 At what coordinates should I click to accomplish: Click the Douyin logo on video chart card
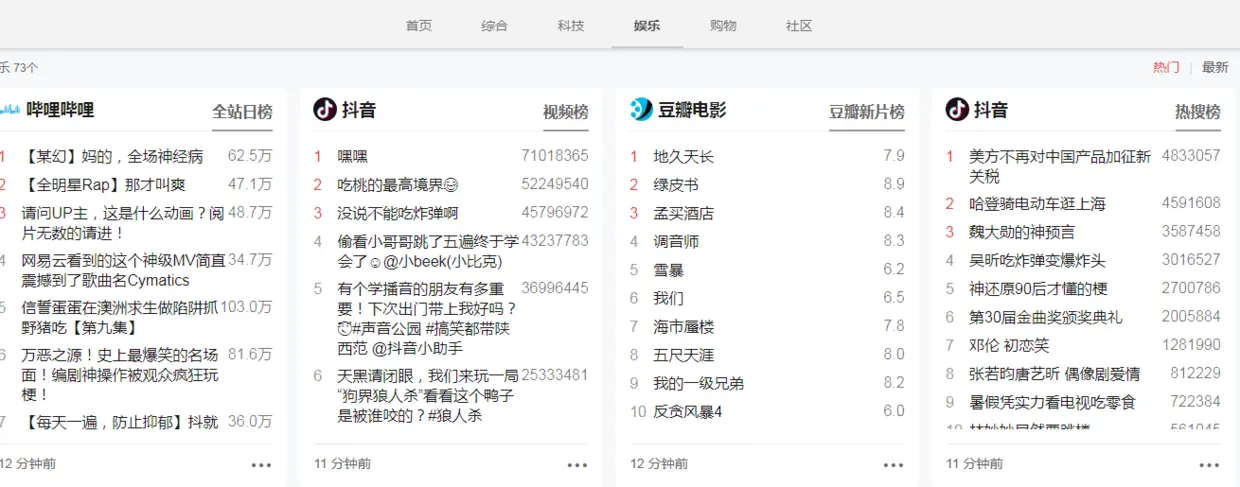pyautogui.click(x=325, y=110)
